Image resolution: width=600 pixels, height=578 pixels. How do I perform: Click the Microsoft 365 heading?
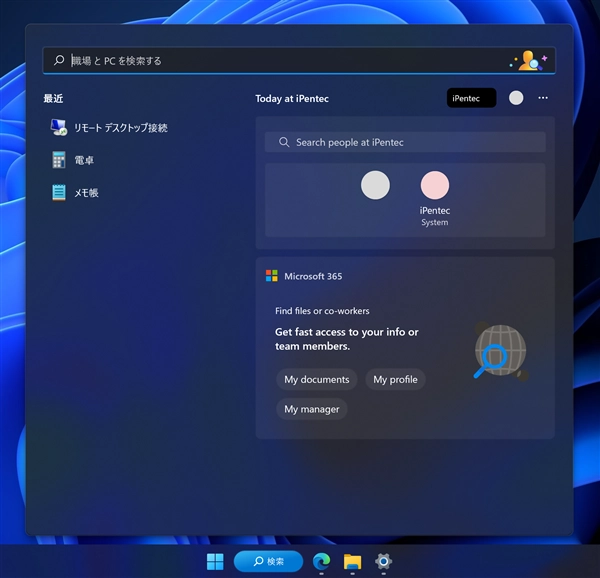point(313,276)
